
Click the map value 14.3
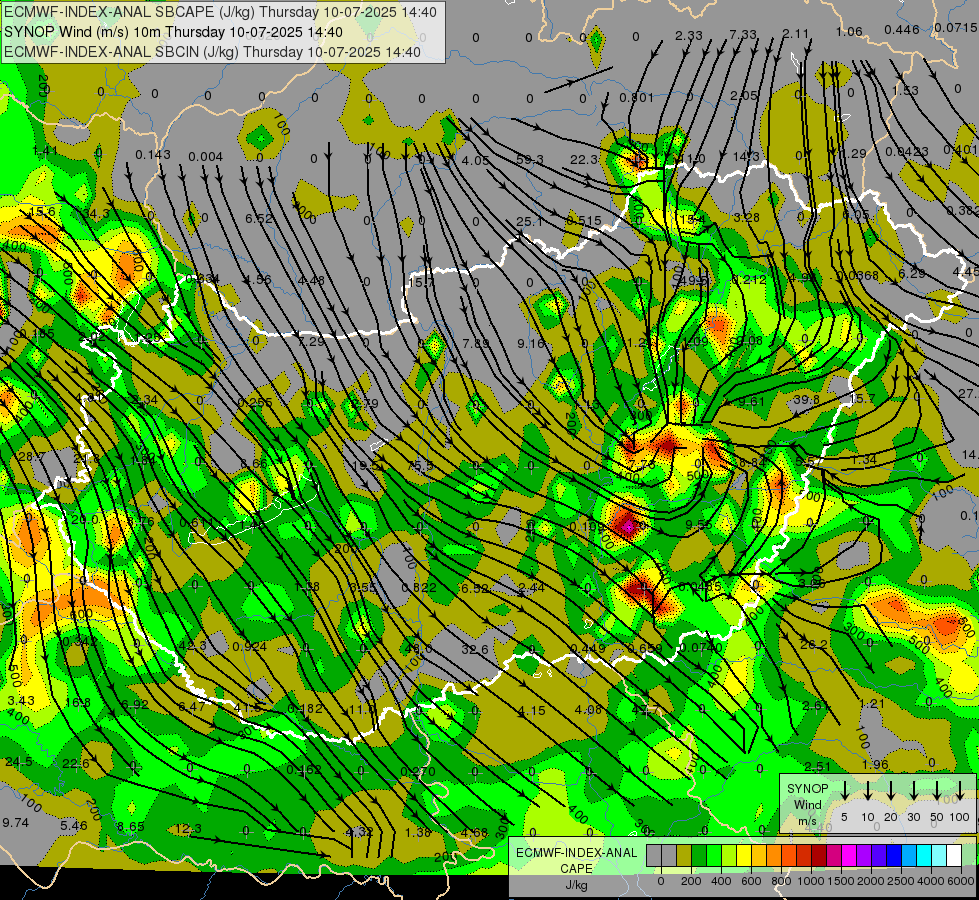tap(746, 157)
